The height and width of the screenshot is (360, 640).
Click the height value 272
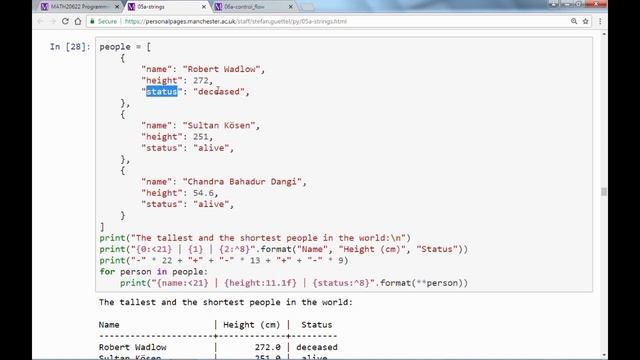[x=201, y=80]
